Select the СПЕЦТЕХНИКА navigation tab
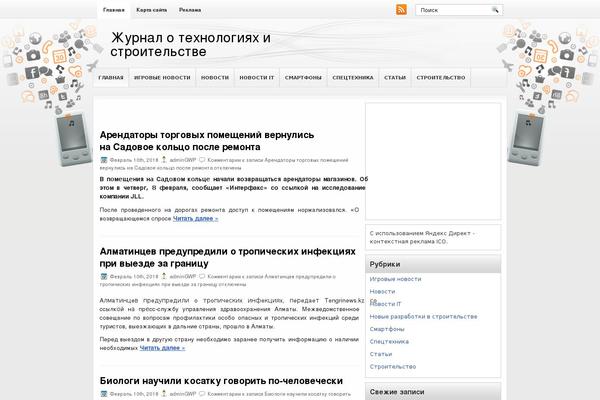The width and height of the screenshot is (600, 400). (x=353, y=78)
